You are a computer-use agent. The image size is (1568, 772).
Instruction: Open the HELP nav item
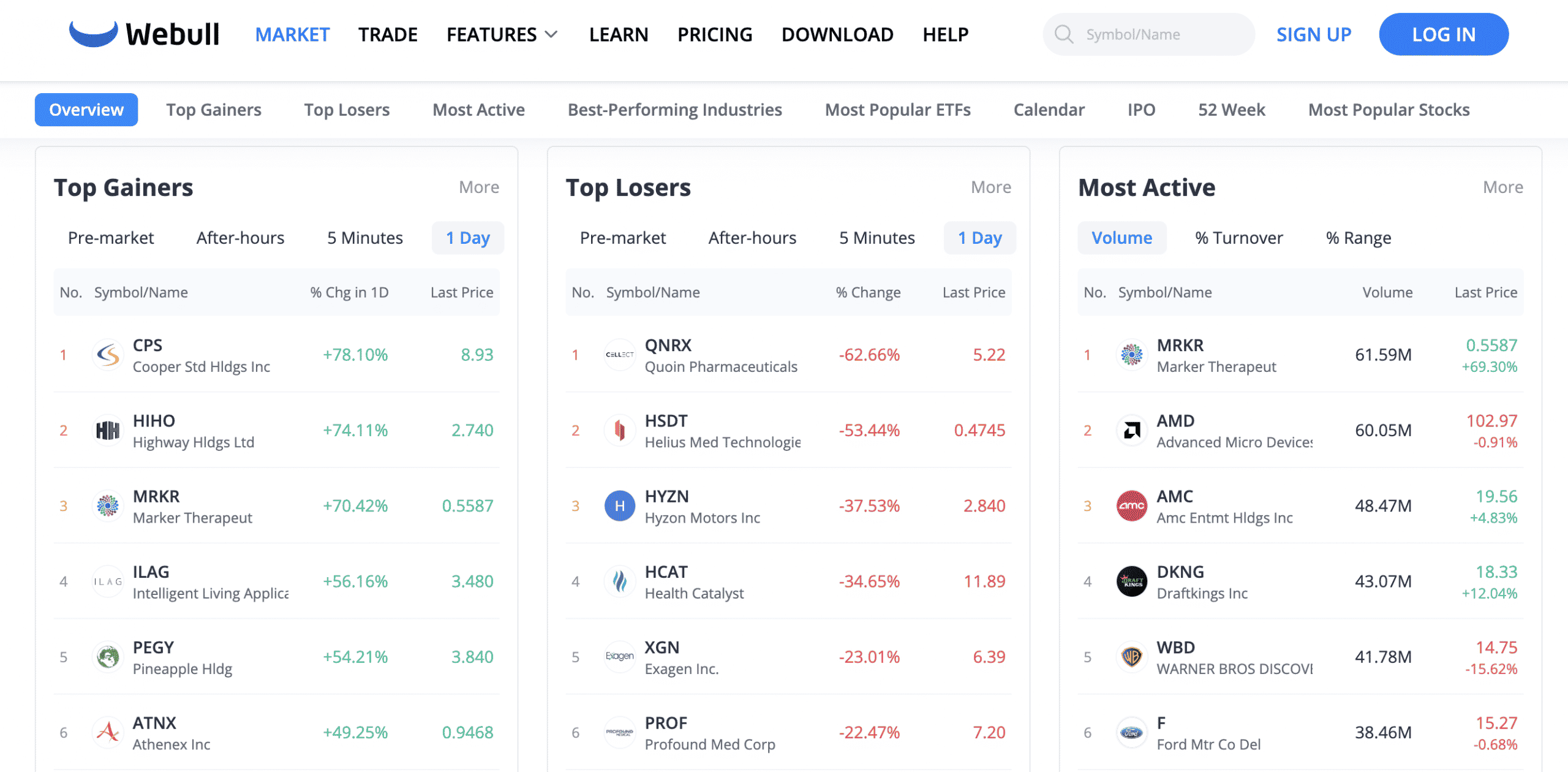[946, 34]
